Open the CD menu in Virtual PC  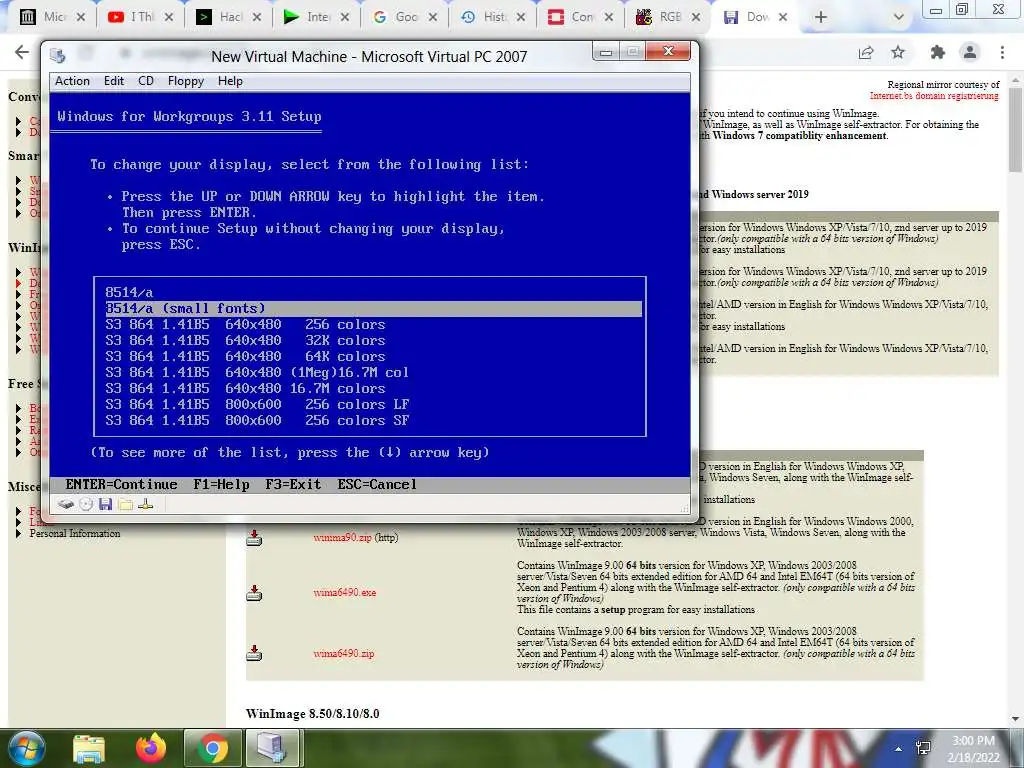(x=146, y=81)
